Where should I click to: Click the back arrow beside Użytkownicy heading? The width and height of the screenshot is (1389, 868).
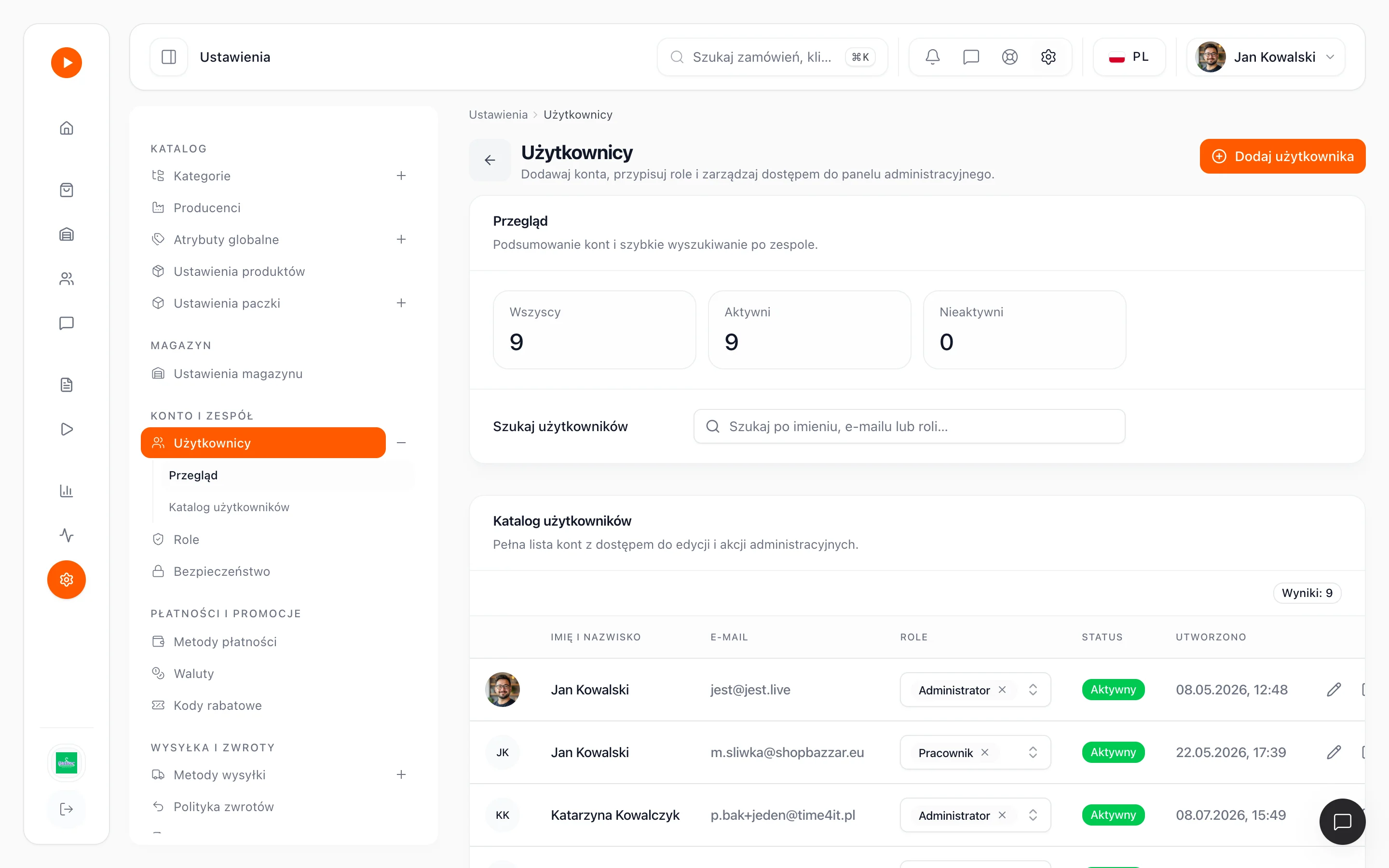point(490,160)
